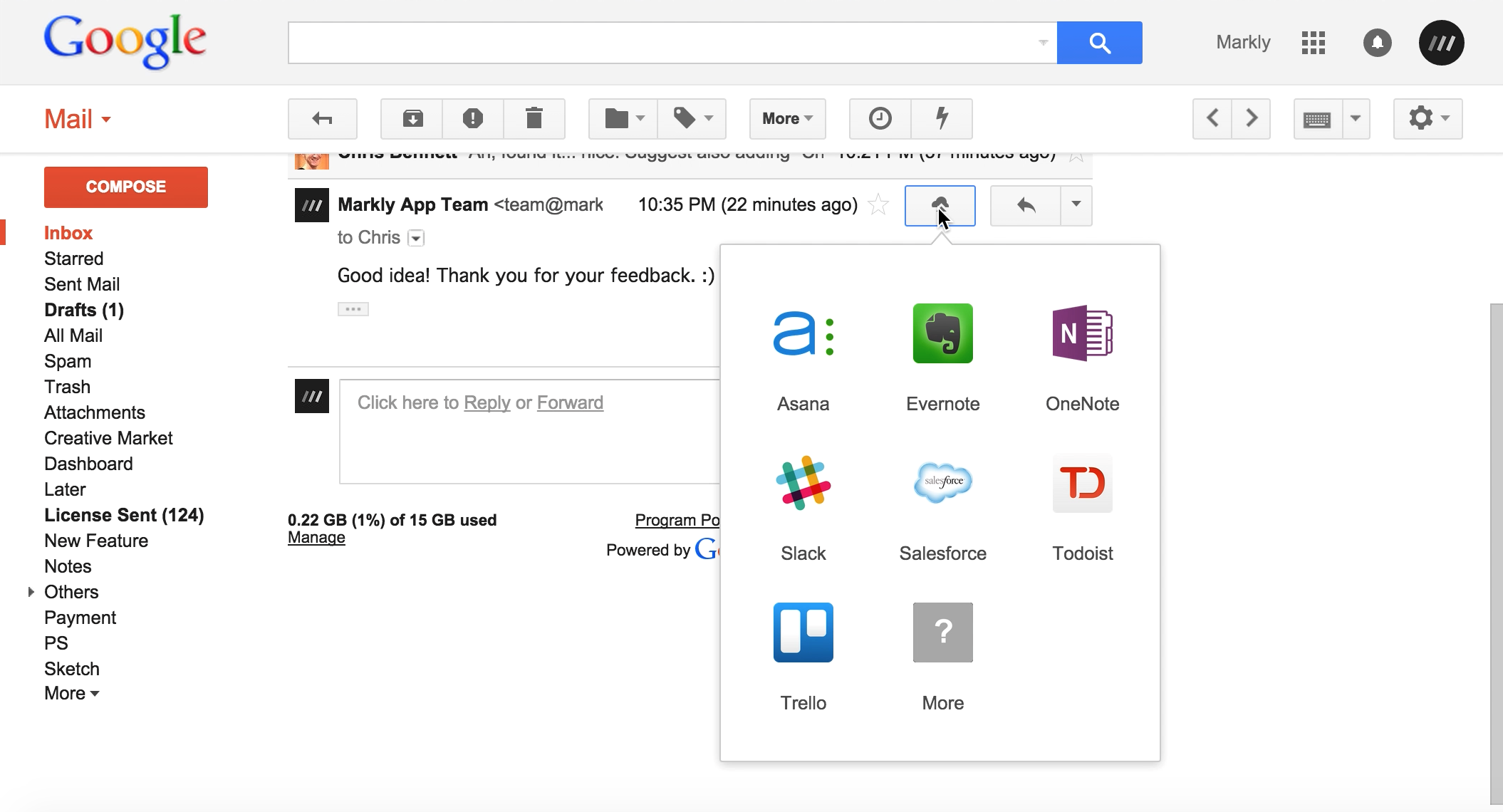Viewport: 1503px width, 812px height.
Task: Click the Todoist icon
Action: (1082, 484)
